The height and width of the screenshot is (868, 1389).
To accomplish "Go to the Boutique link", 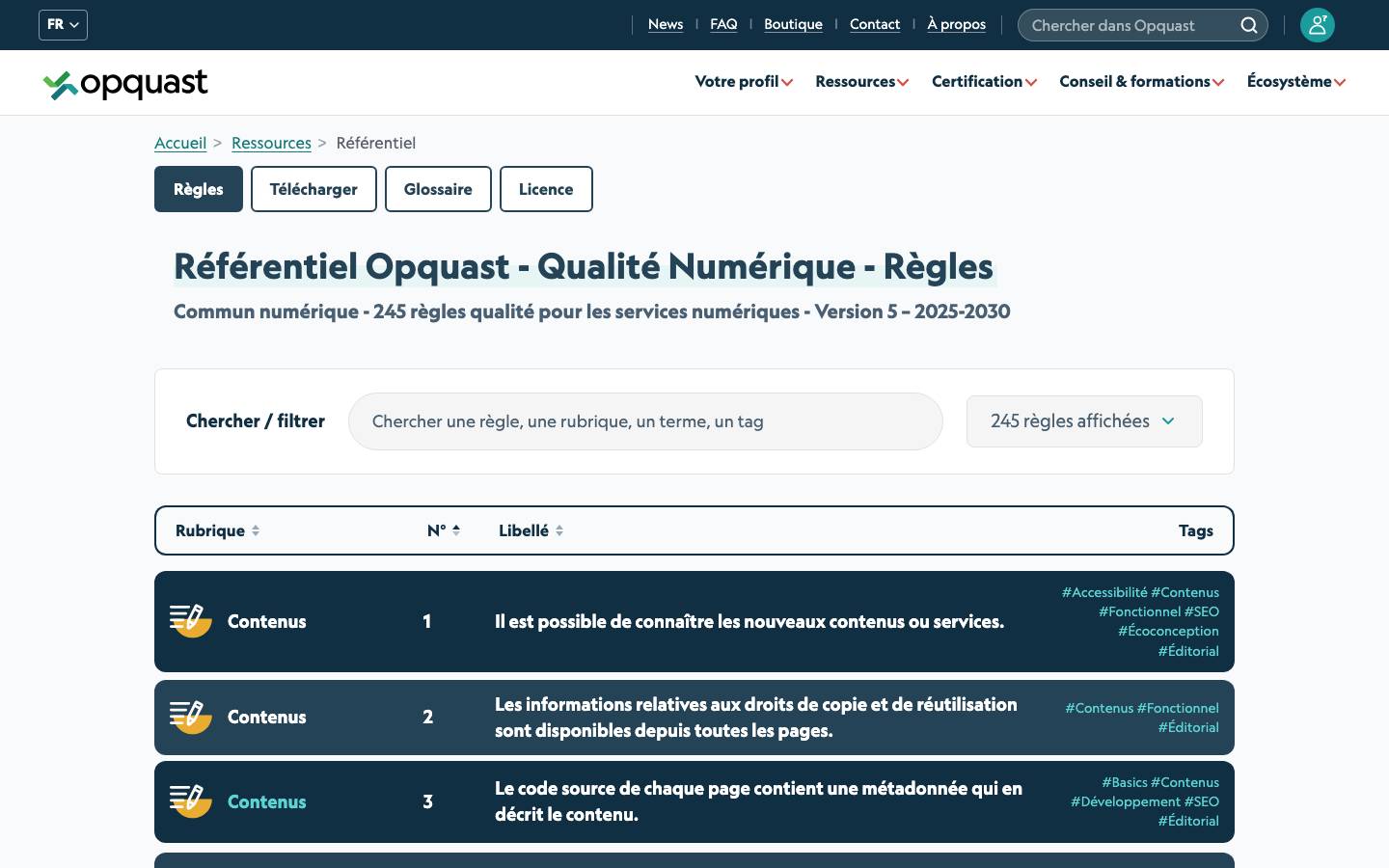I will [x=793, y=25].
